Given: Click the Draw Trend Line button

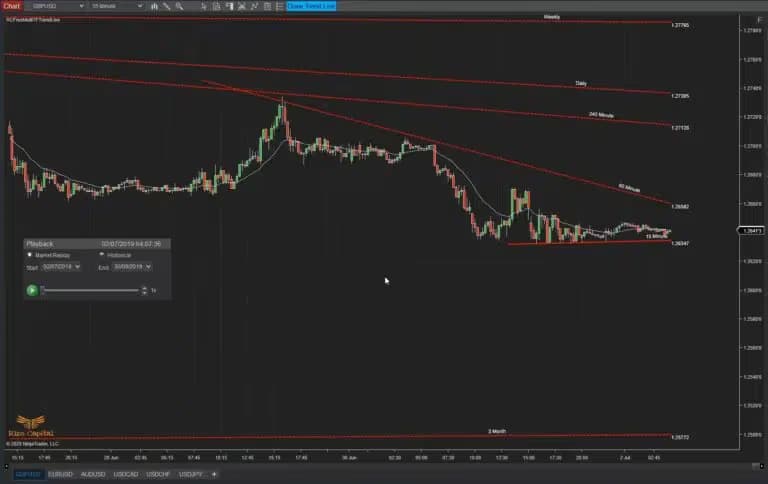Looking at the screenshot, I should pos(312,6).
